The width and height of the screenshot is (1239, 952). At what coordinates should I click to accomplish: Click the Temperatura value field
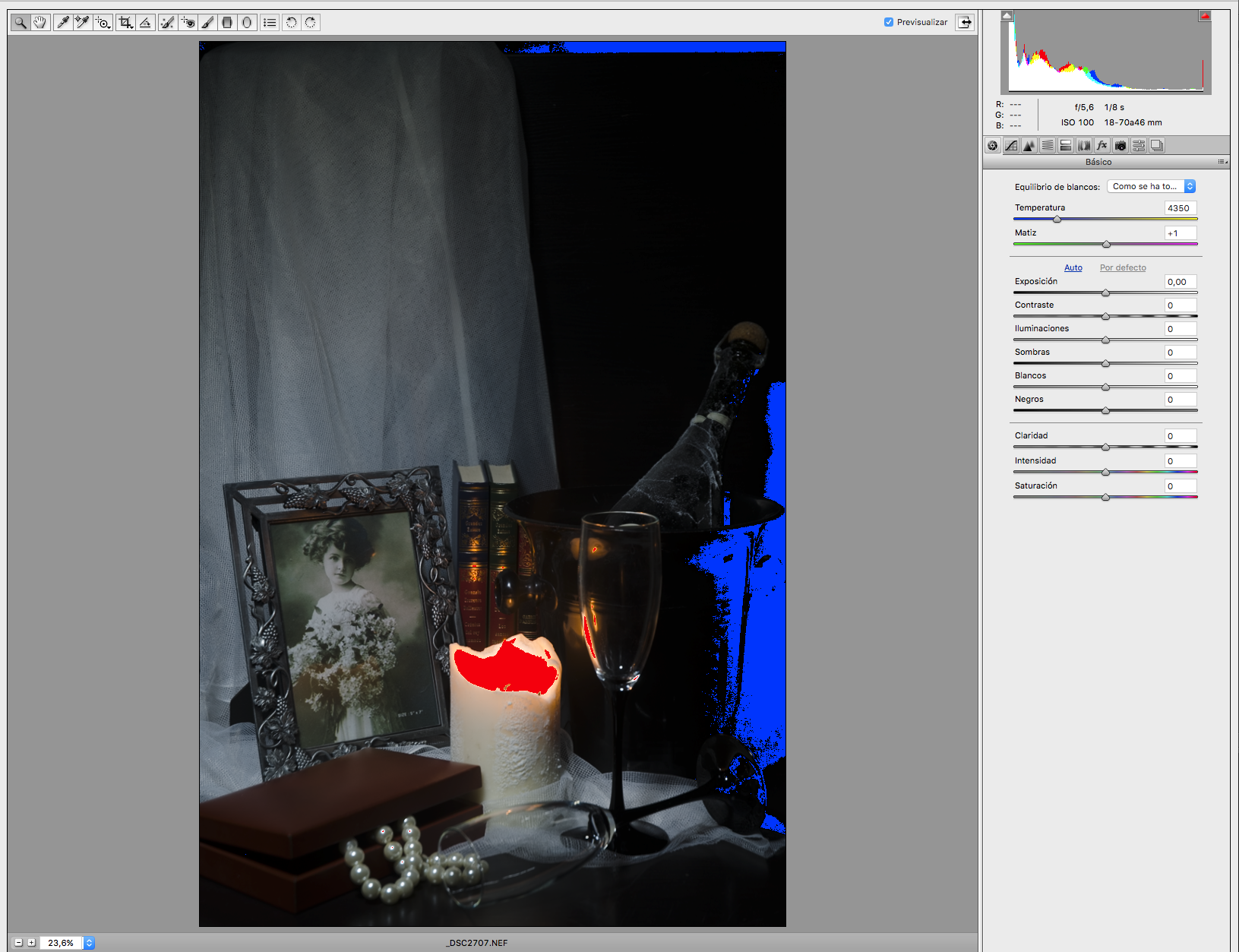(x=1180, y=208)
